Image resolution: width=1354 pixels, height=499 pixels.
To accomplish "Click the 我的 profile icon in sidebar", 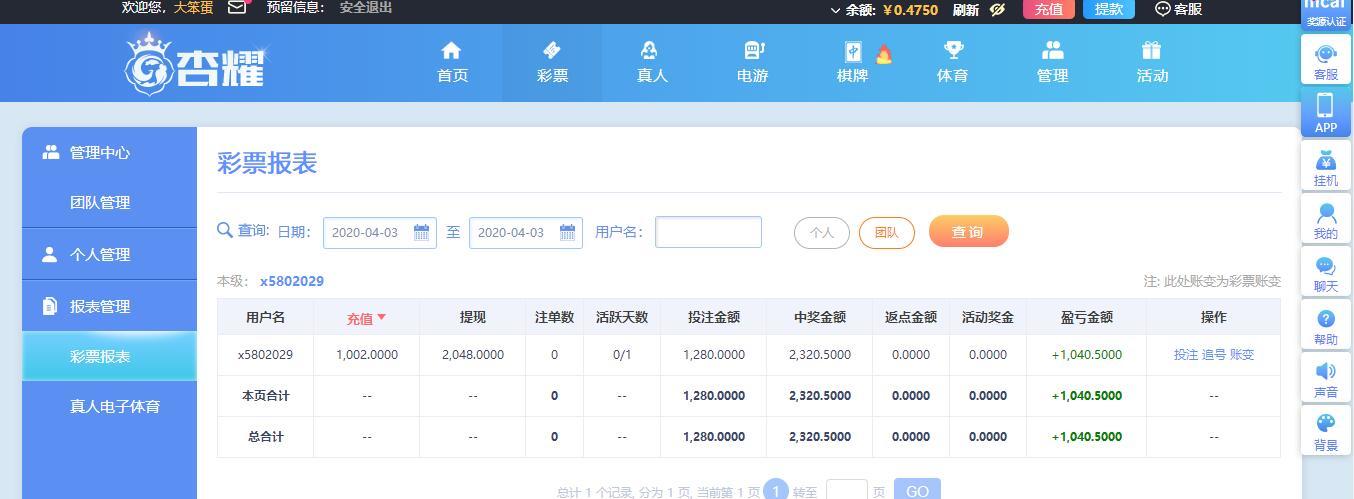I will coord(1326,219).
